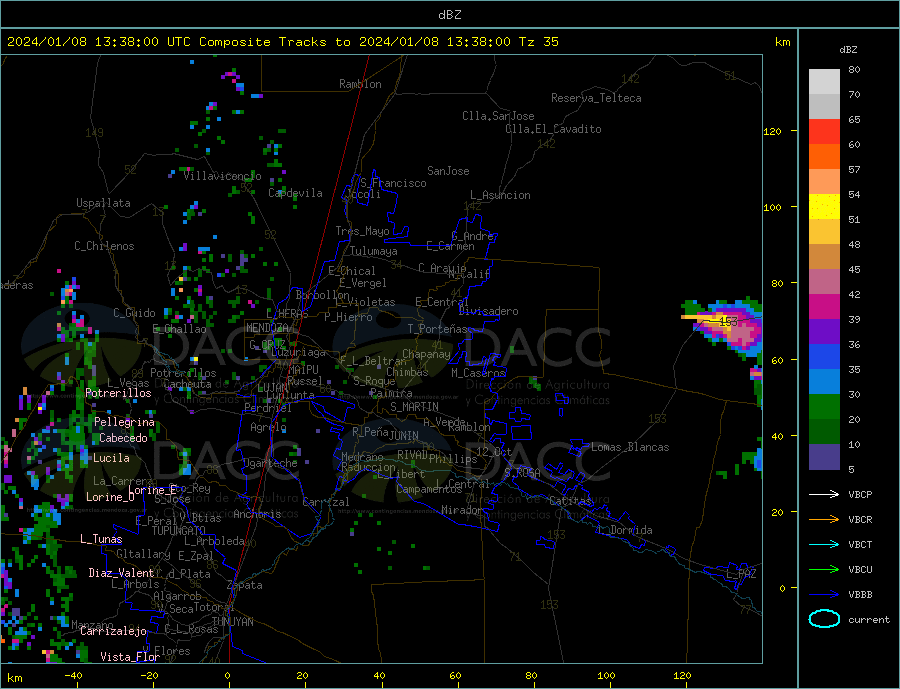Click the 80 dBZ light gray swatch
This screenshot has width=900, height=689.
point(824,82)
